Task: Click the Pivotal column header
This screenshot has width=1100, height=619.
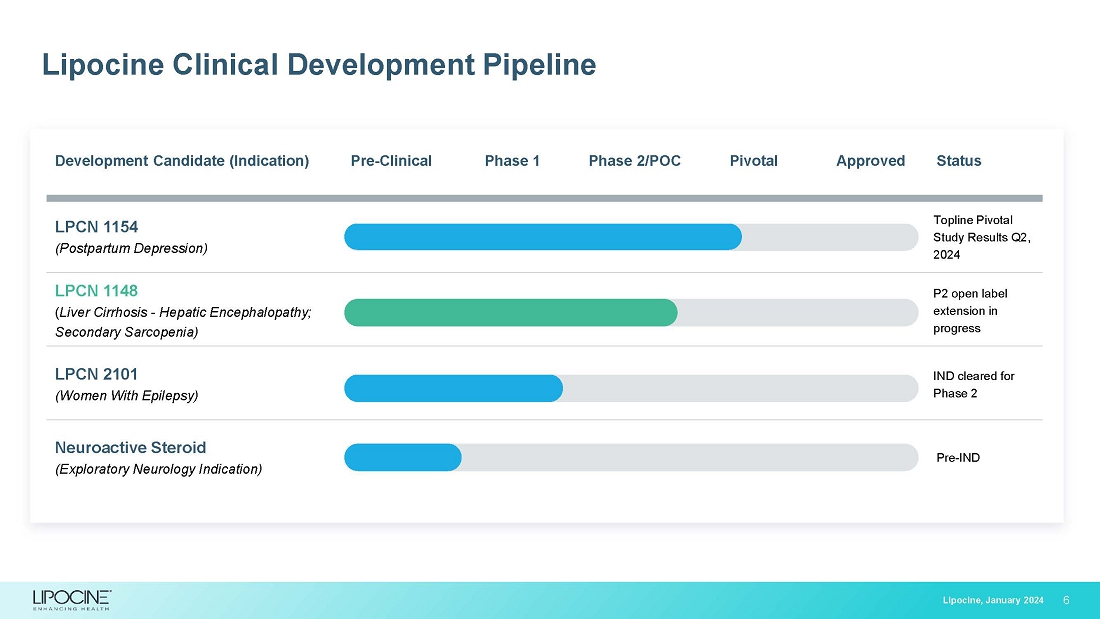Action: [753, 161]
